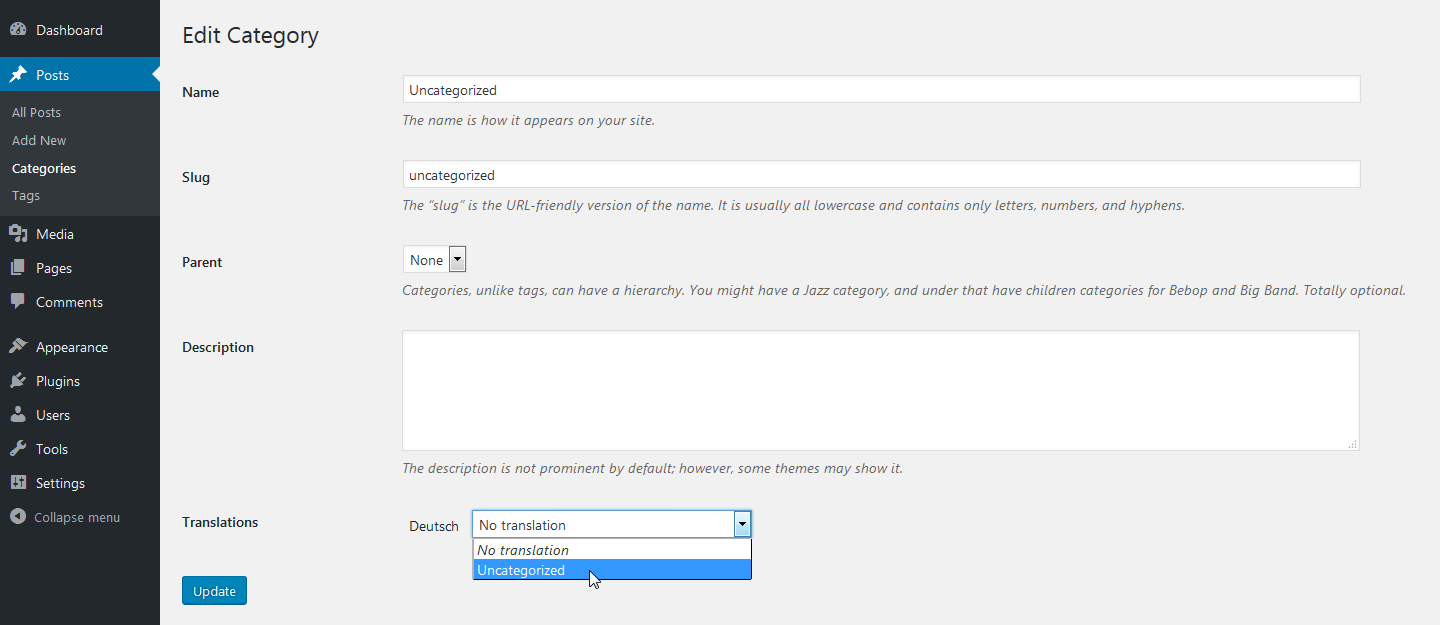The image size is (1440, 625).
Task: Collapse the admin sidebar menu
Action: tap(66, 517)
